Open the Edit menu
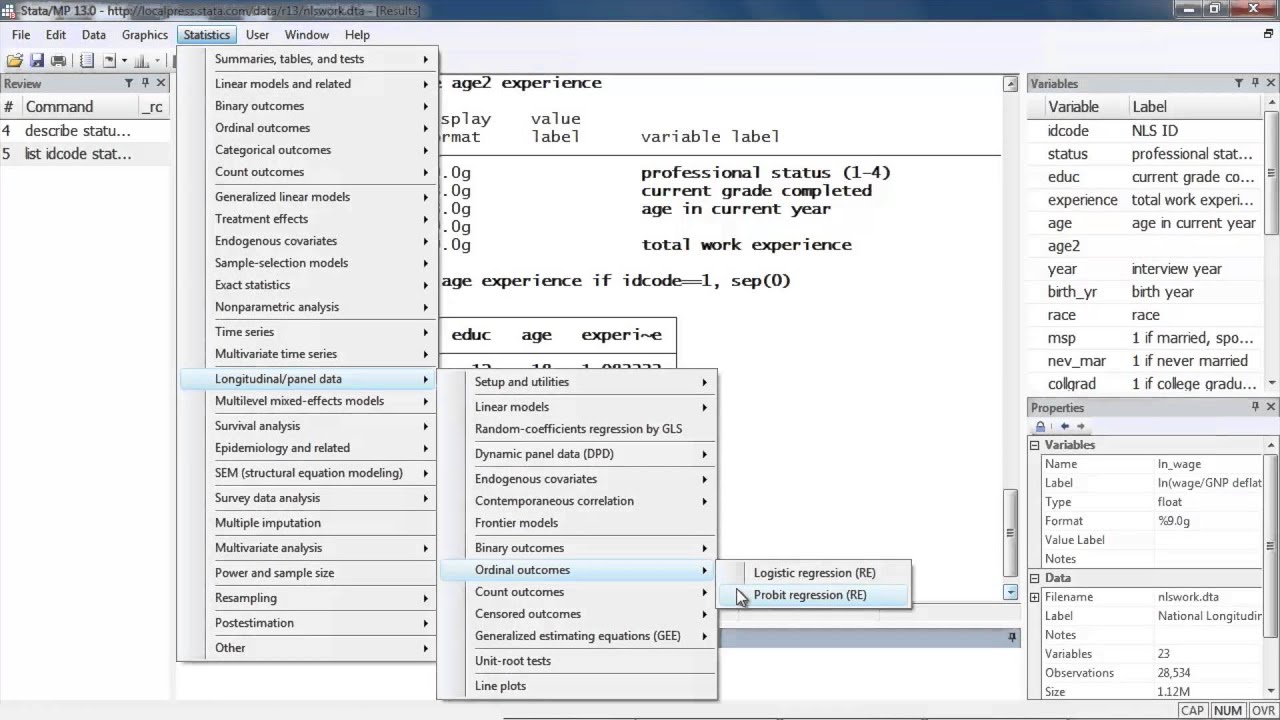This screenshot has height=720, width=1280. point(56,35)
